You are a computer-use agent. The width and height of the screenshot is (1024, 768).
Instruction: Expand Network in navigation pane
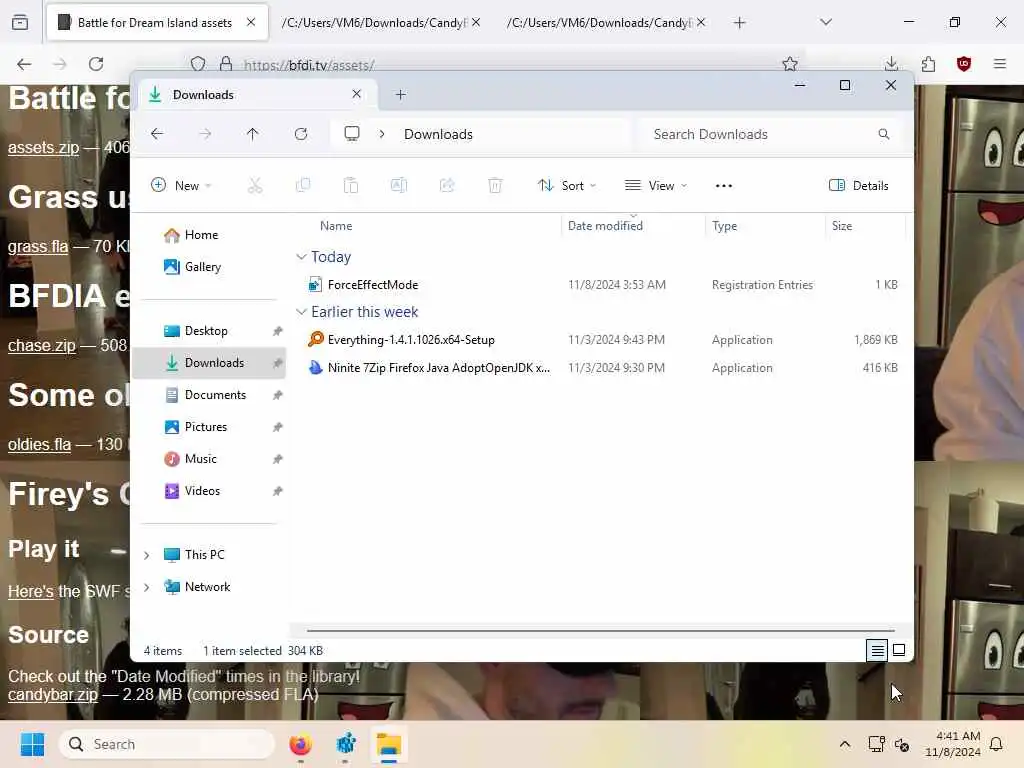pos(147,587)
